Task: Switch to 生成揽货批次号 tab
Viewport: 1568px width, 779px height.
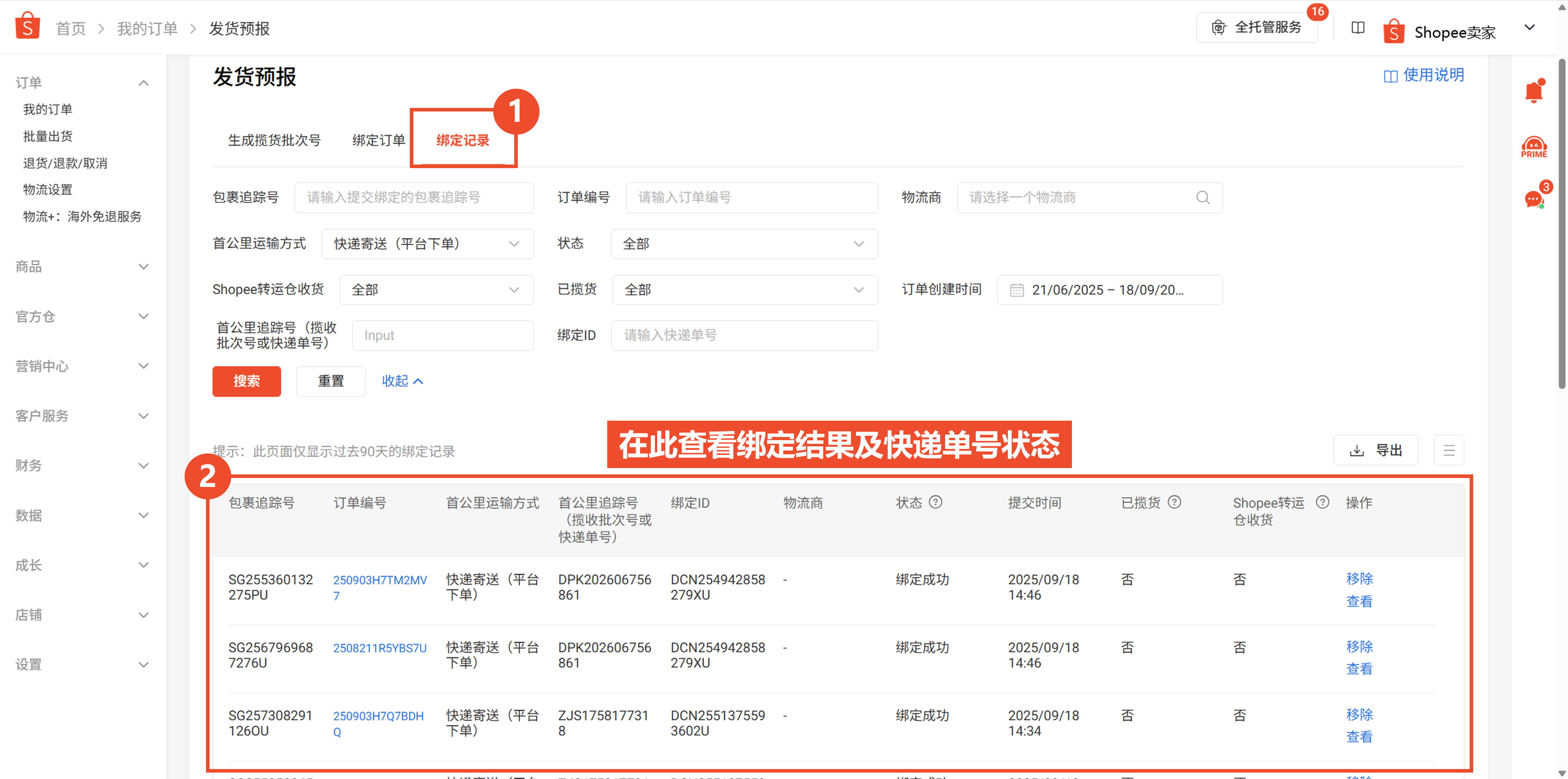Action: click(x=274, y=141)
